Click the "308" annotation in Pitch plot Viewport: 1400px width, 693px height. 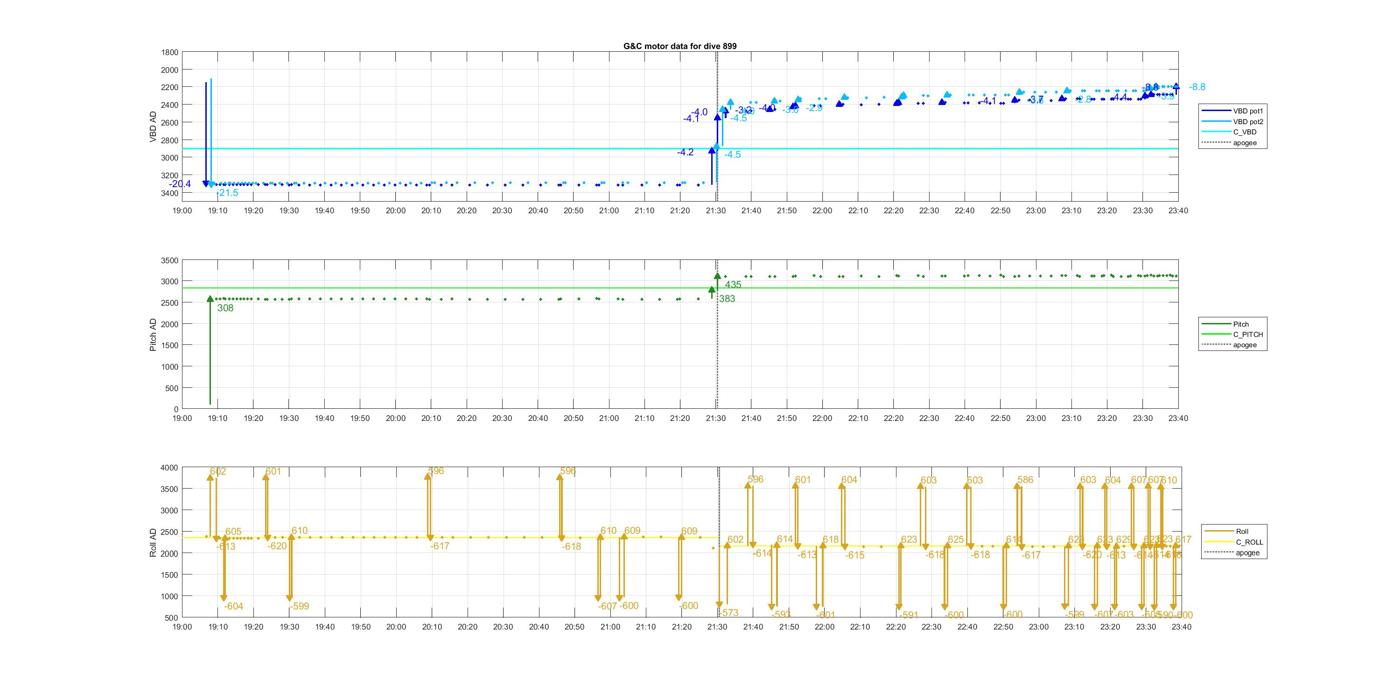tap(225, 308)
